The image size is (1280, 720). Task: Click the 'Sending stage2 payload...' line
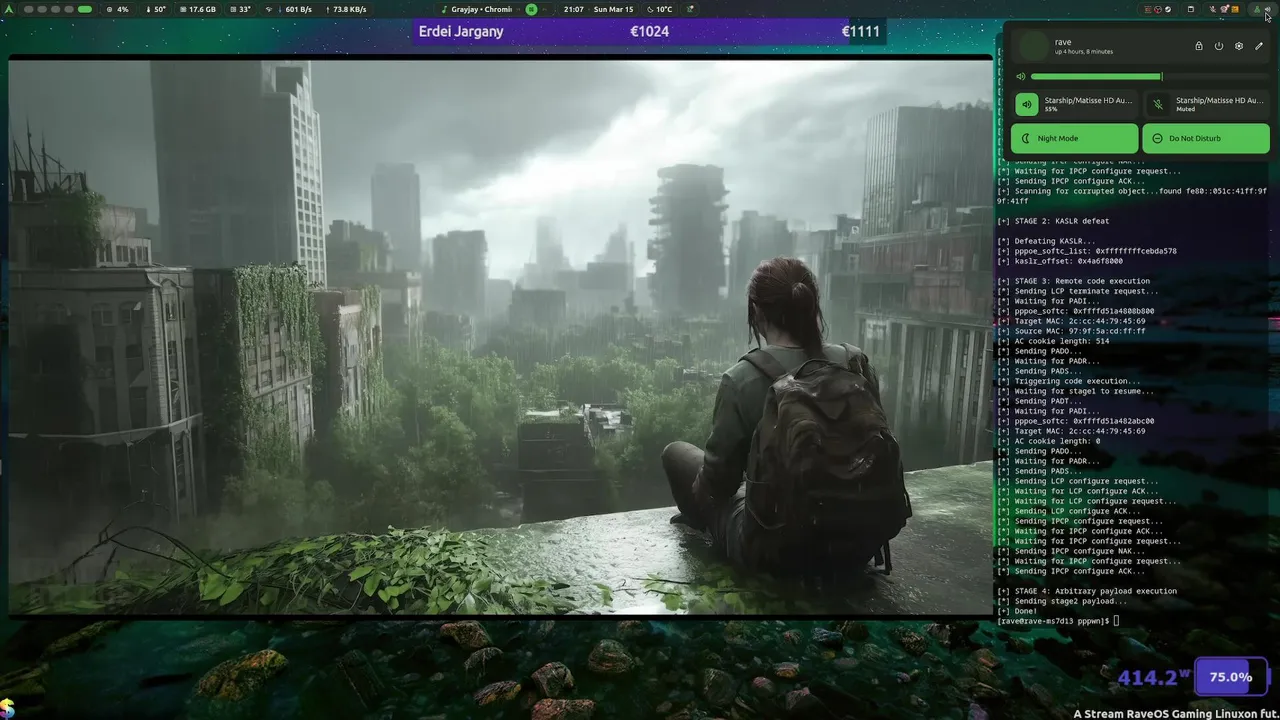(x=1062, y=601)
